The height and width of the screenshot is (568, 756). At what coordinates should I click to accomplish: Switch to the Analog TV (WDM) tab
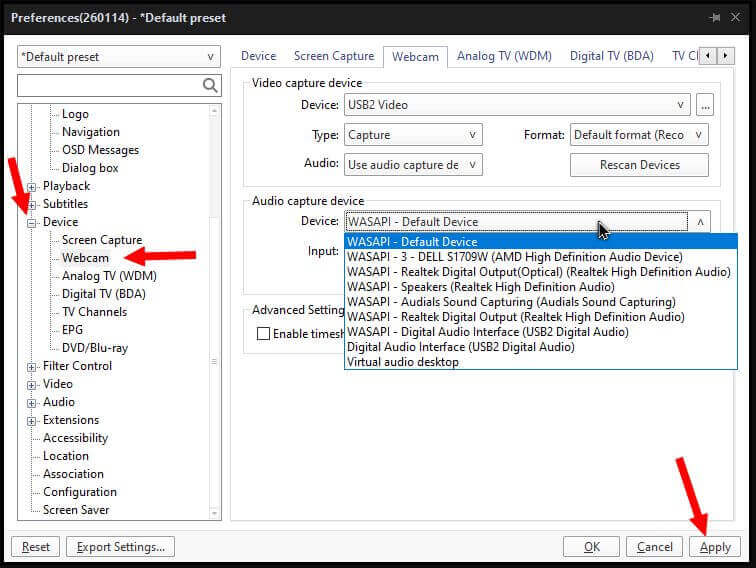tap(503, 56)
